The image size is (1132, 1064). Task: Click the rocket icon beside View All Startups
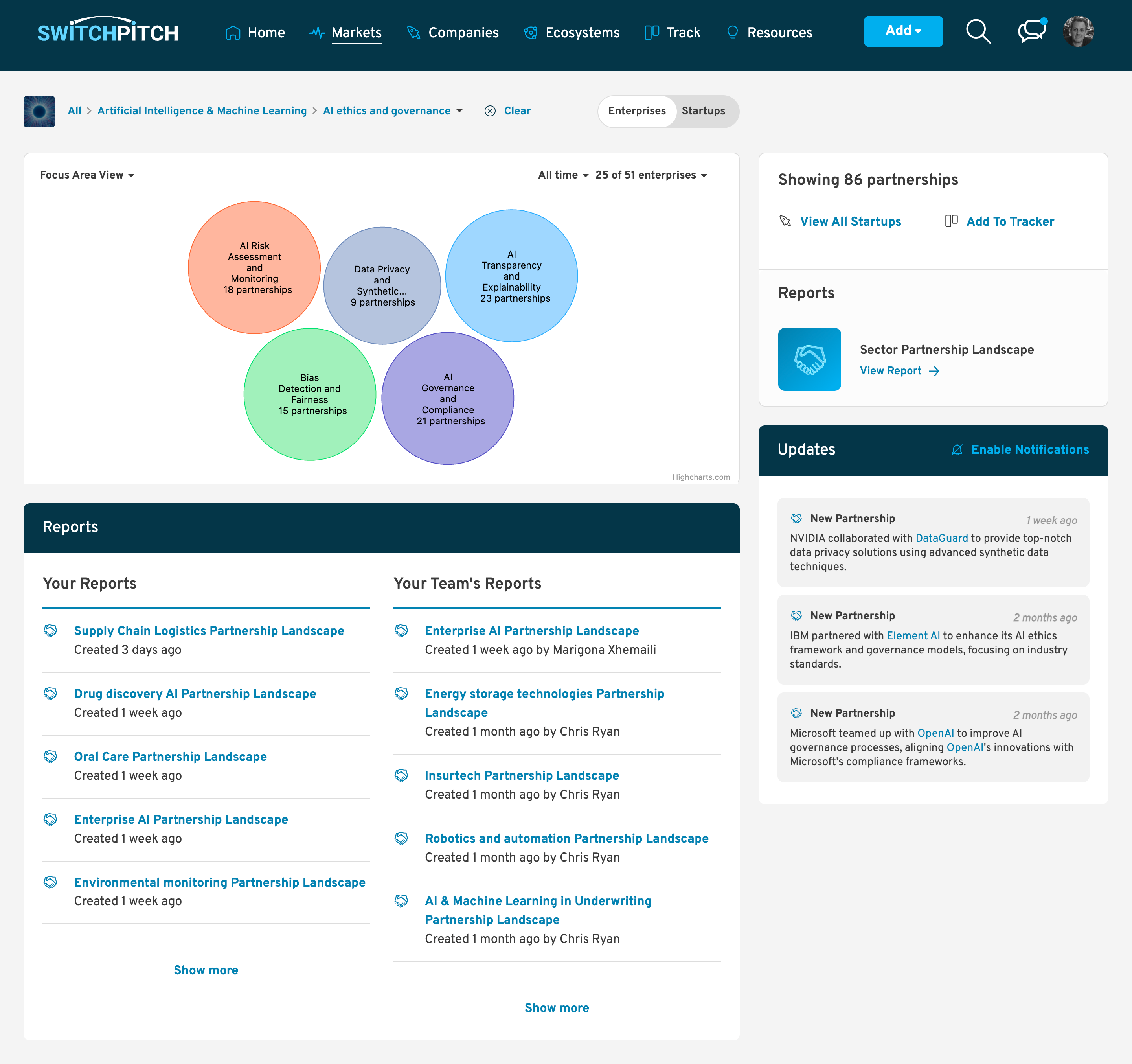(785, 221)
